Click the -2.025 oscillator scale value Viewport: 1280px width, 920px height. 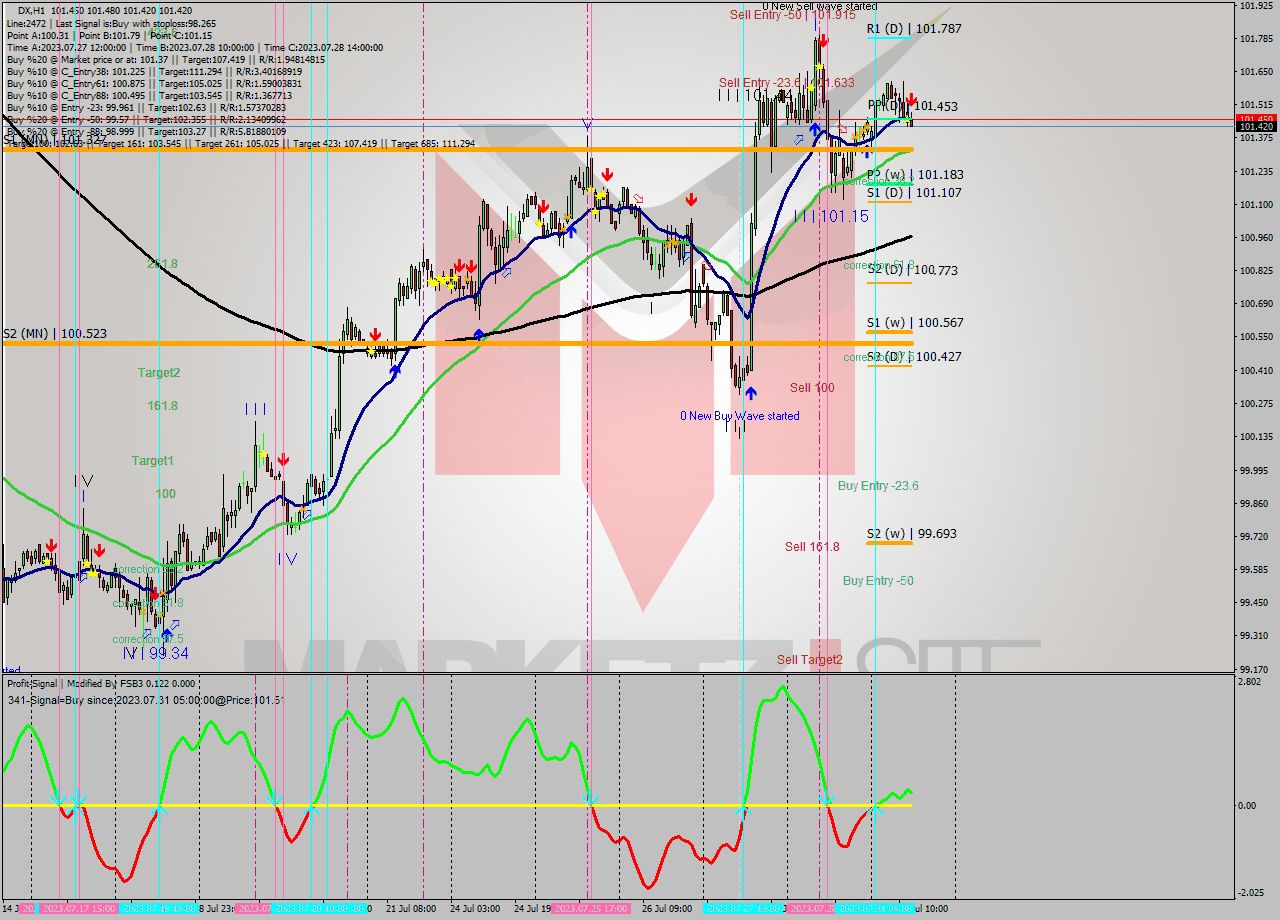click(1251, 893)
